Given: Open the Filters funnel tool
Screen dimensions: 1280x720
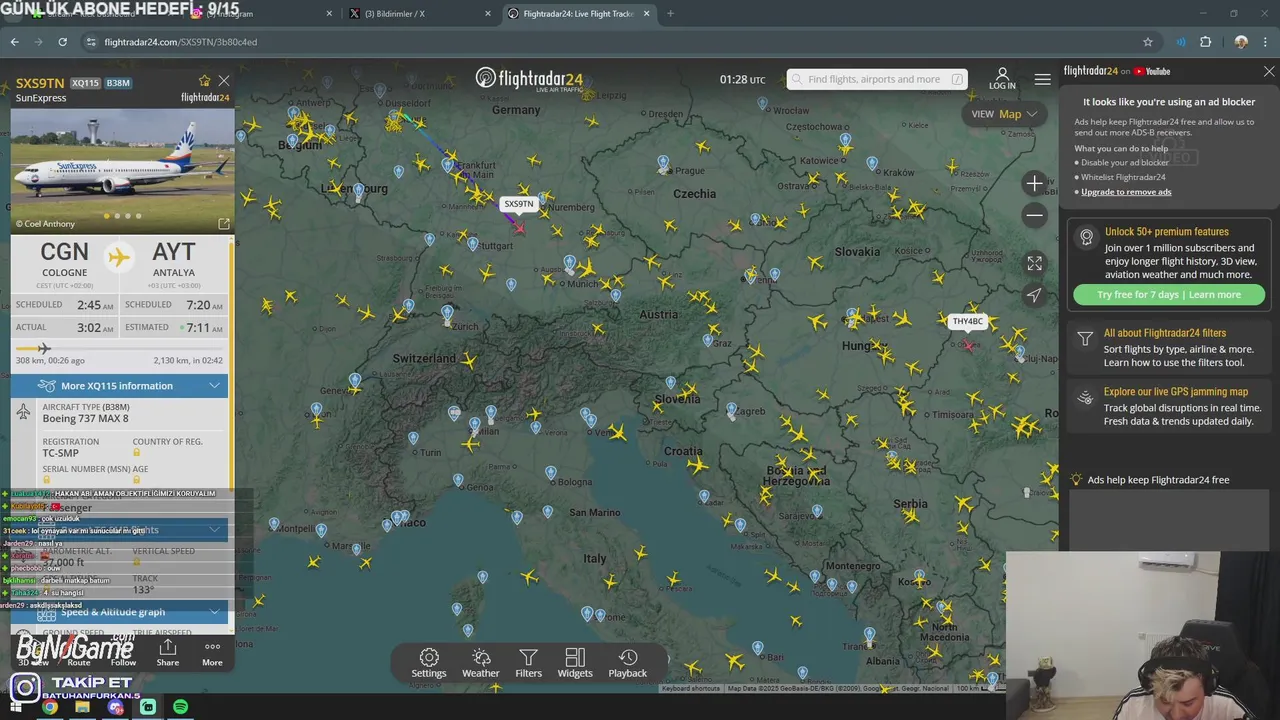Looking at the screenshot, I should (529, 663).
